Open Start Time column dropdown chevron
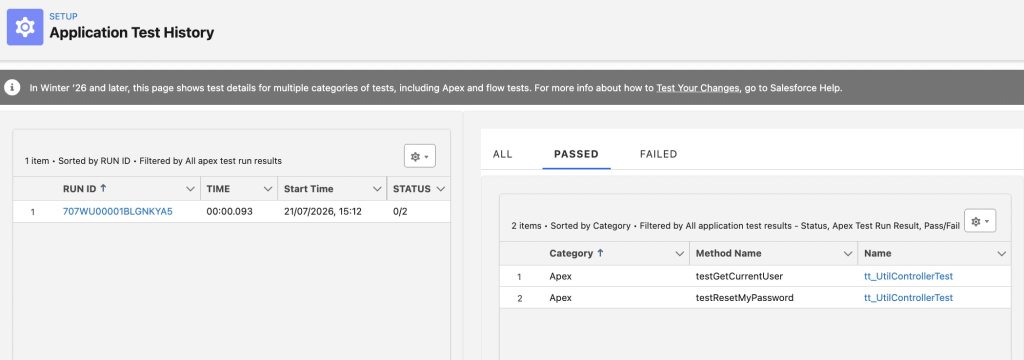 (377, 189)
